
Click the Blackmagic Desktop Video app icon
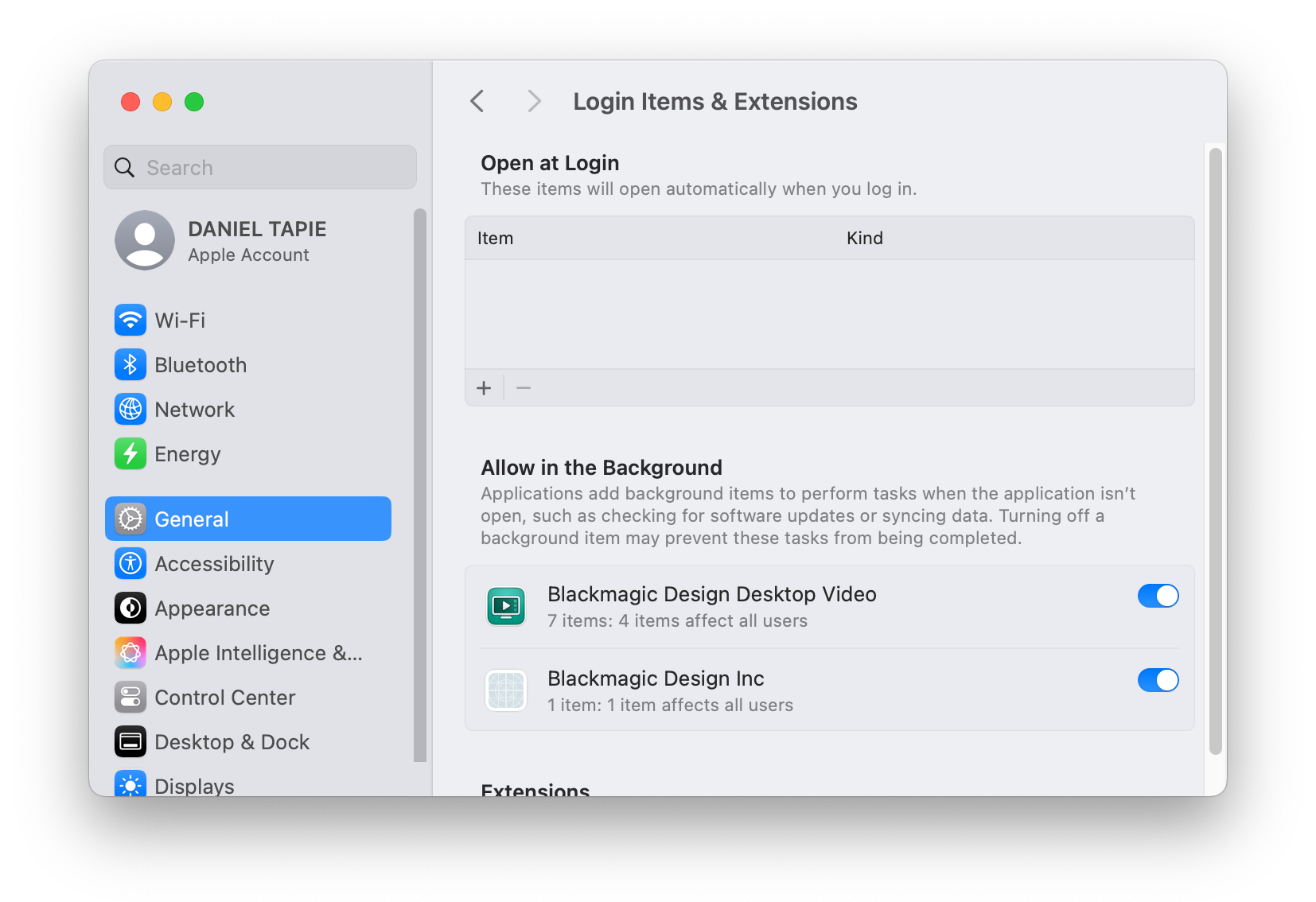[x=506, y=606]
